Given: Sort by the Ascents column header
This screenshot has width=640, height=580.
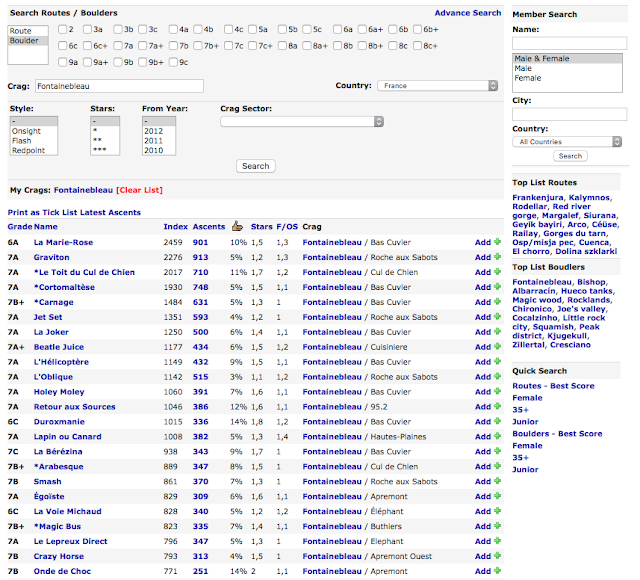Looking at the screenshot, I should point(209,227).
